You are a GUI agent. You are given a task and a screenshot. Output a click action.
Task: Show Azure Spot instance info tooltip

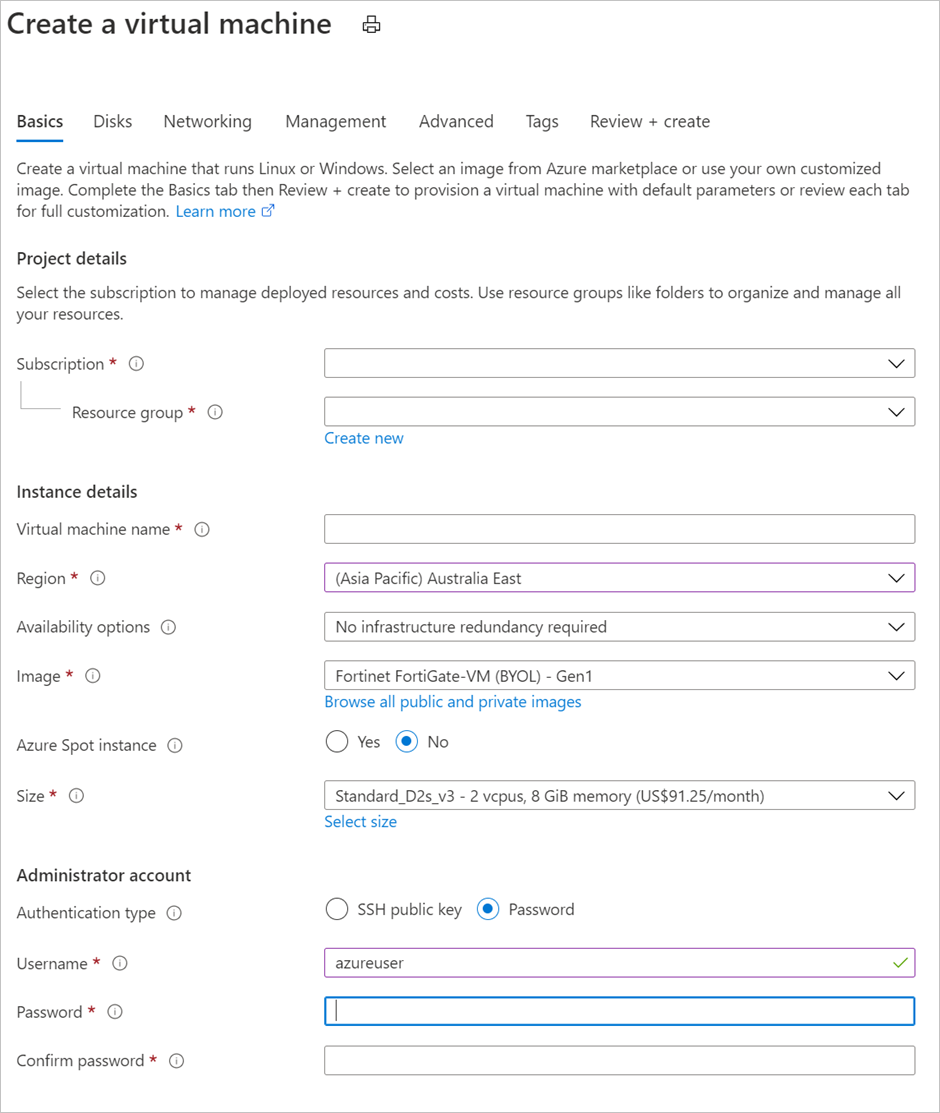click(175, 745)
